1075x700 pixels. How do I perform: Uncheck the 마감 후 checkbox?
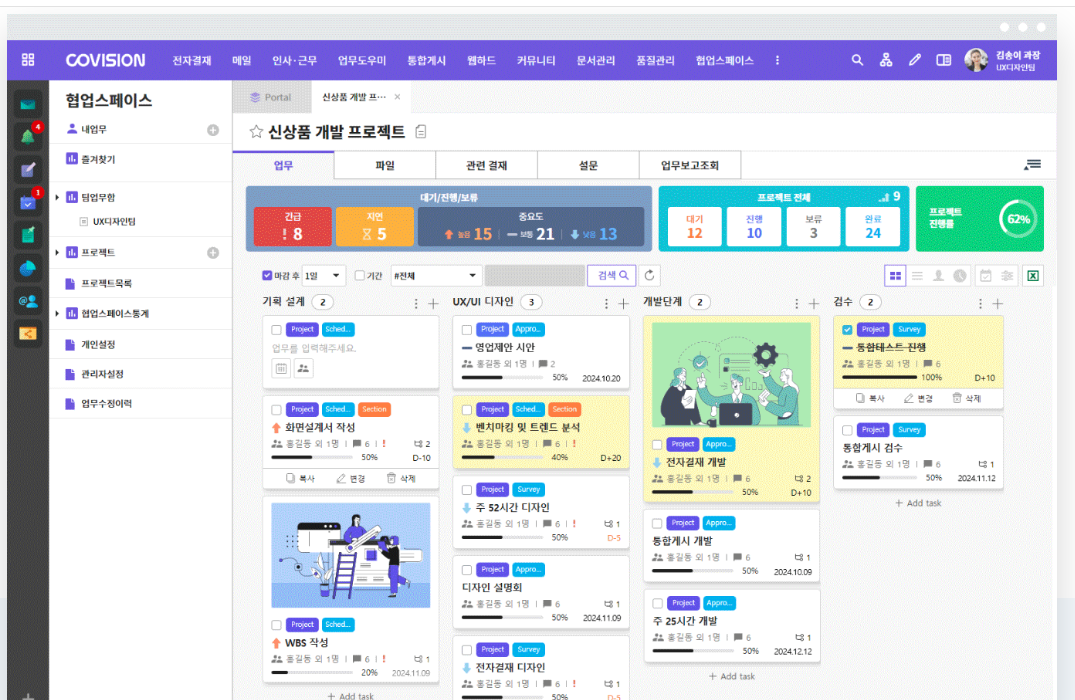[267, 275]
